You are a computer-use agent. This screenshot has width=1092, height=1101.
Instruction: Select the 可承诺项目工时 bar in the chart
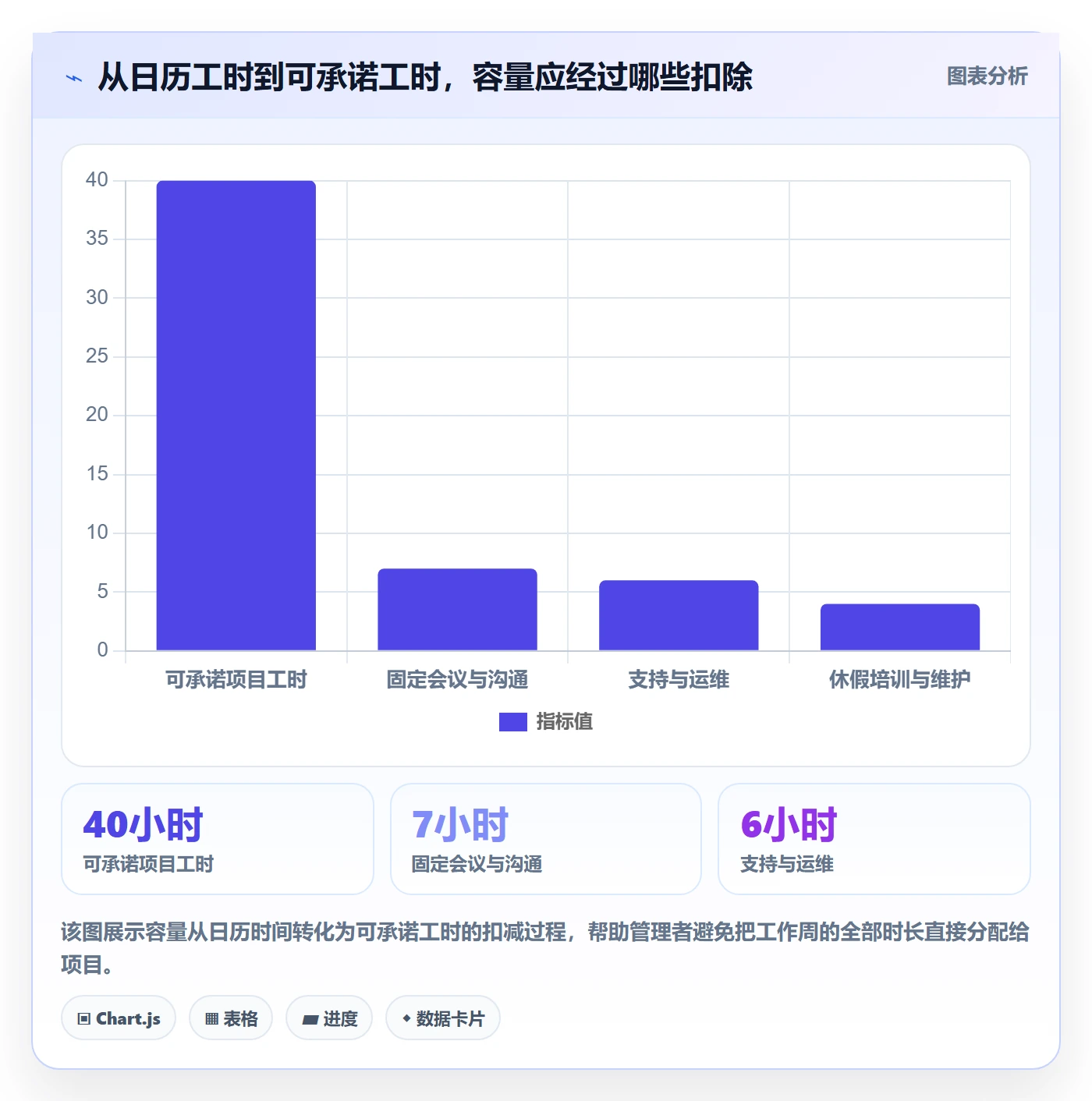tap(236, 416)
